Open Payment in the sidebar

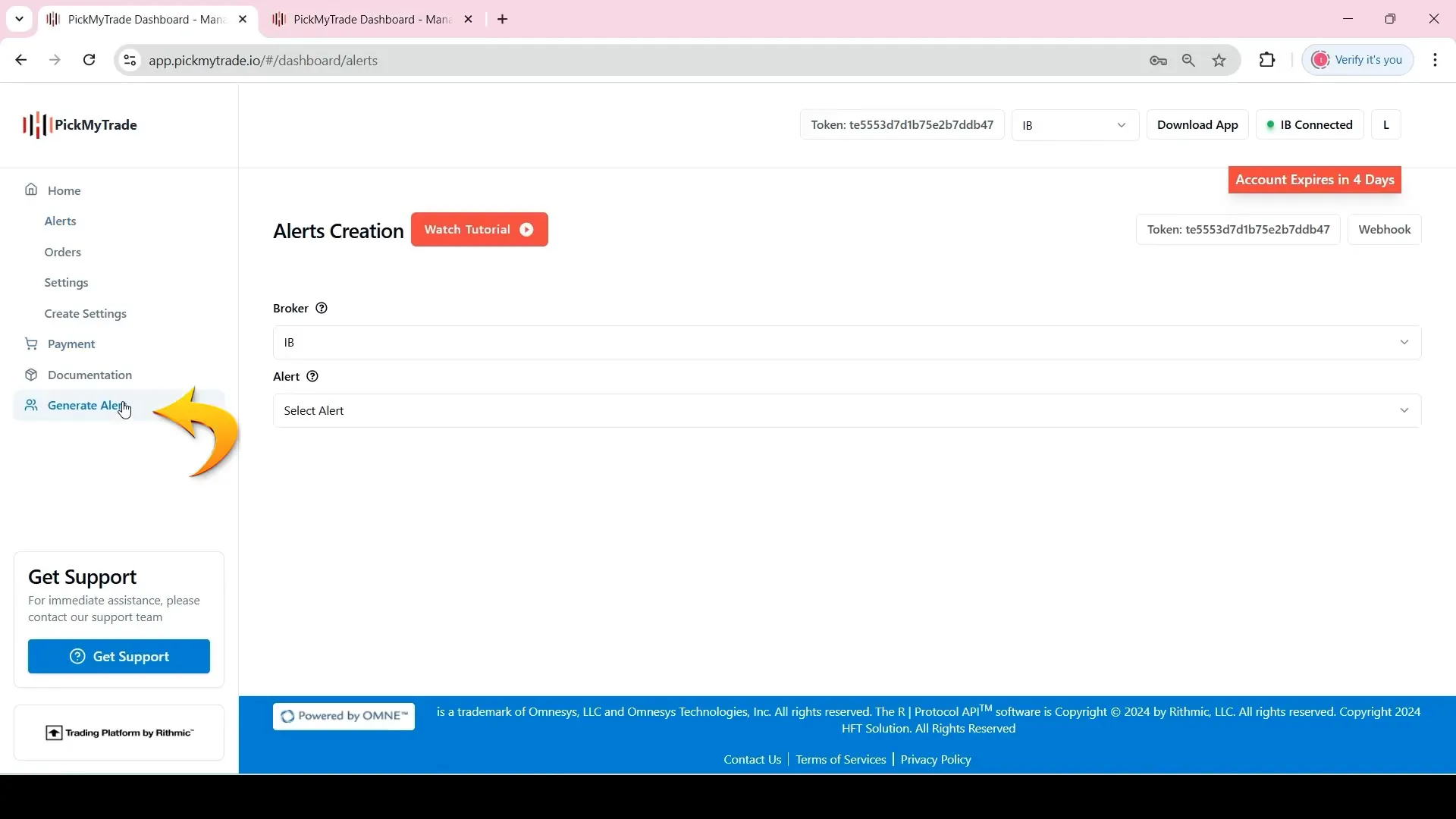pos(71,344)
